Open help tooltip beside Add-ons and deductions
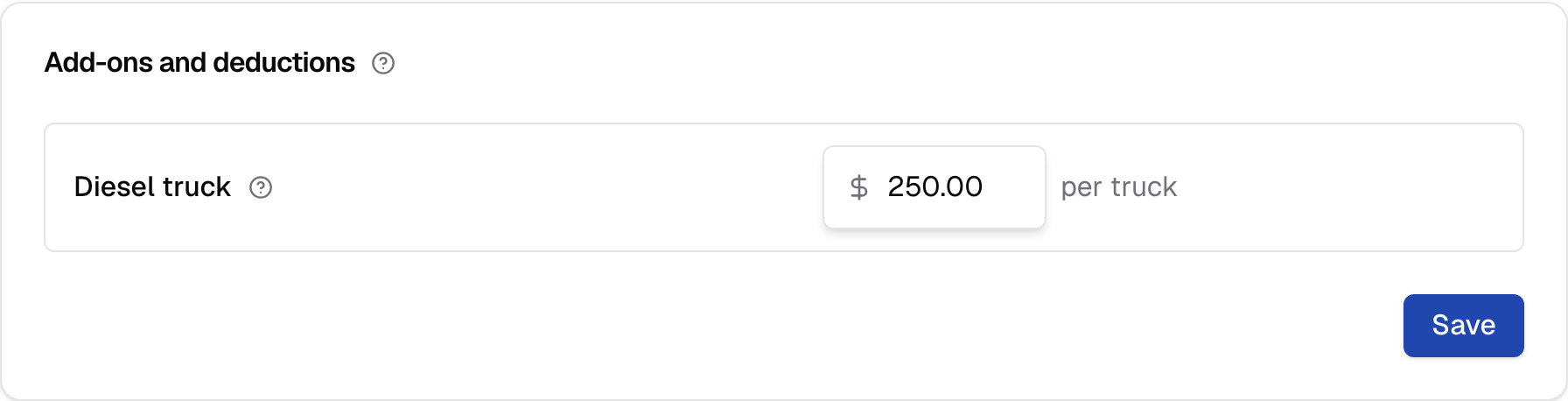Screen dimensions: 1568x401 pyautogui.click(x=383, y=63)
